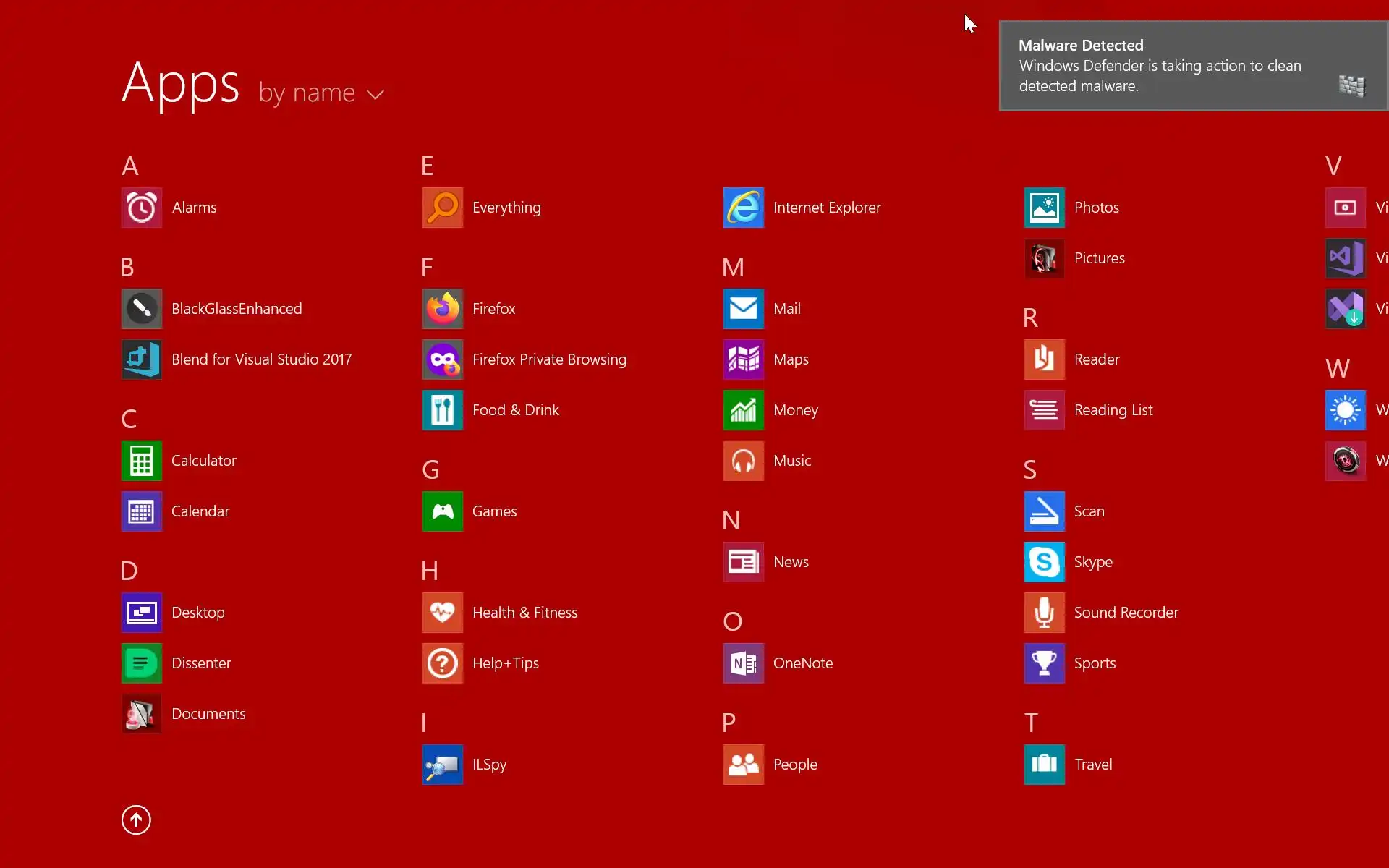The image size is (1389, 868).
Task: Launch the Skype app icon
Action: point(1044,562)
